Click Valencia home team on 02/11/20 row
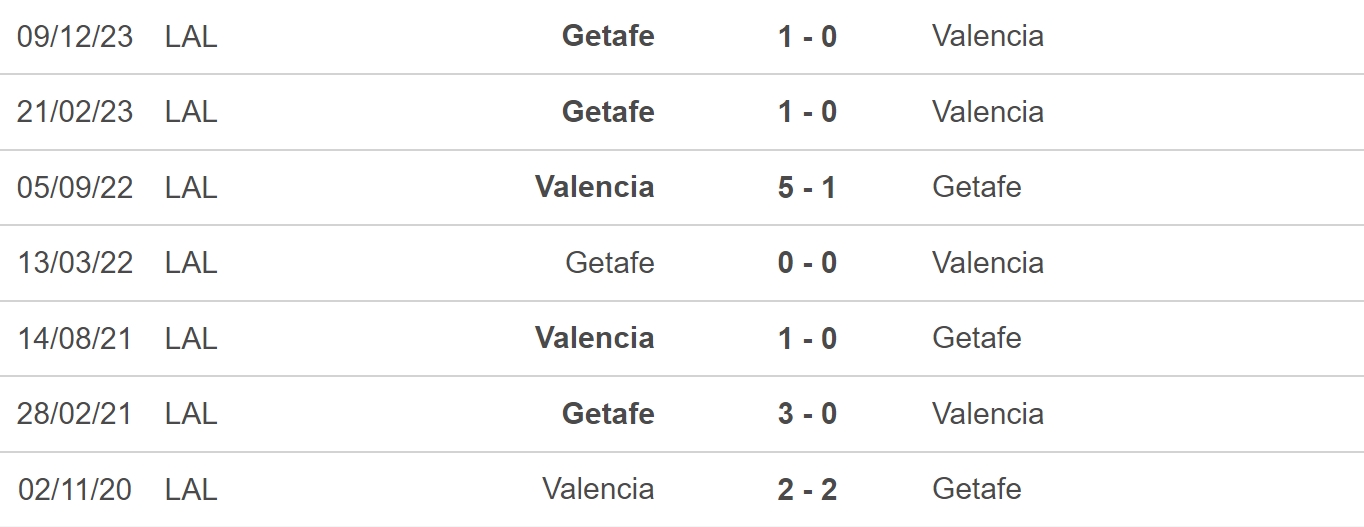This screenshot has width=1364, height=527. click(599, 489)
